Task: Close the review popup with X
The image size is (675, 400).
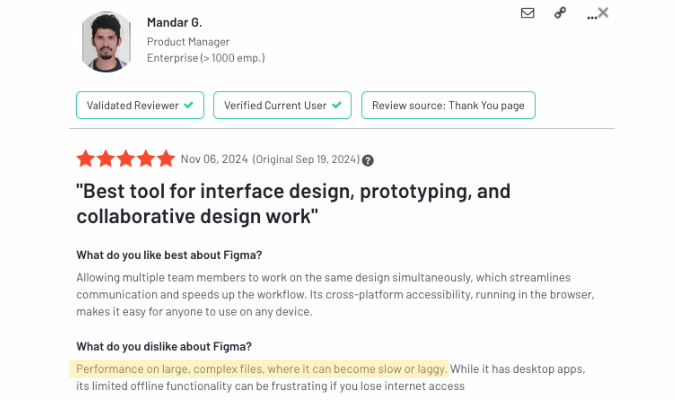Action: (x=603, y=12)
